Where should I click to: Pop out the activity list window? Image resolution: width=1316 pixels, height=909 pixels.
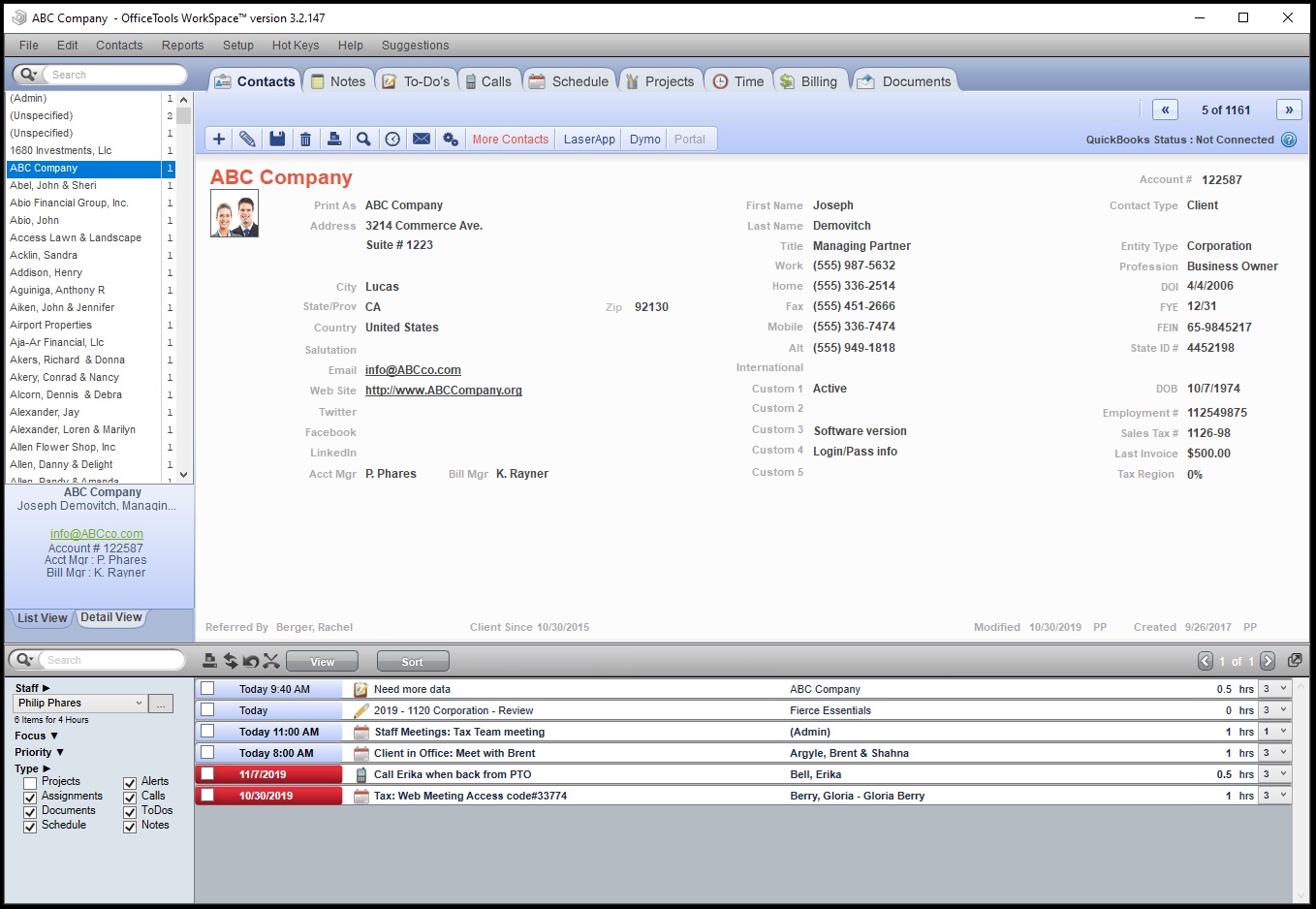1295,660
